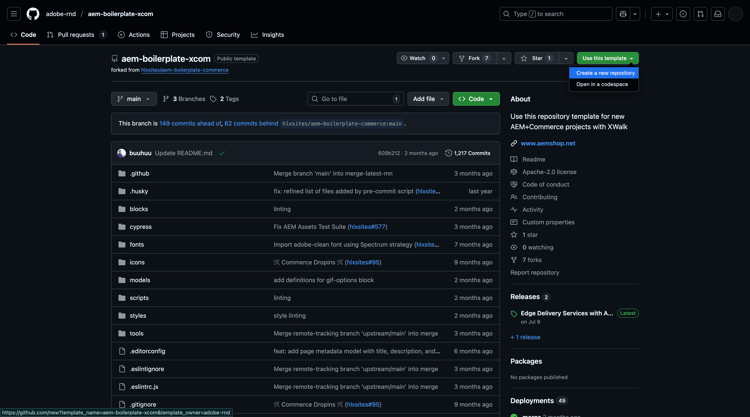Open the hamburger navigation menu

(x=14, y=14)
